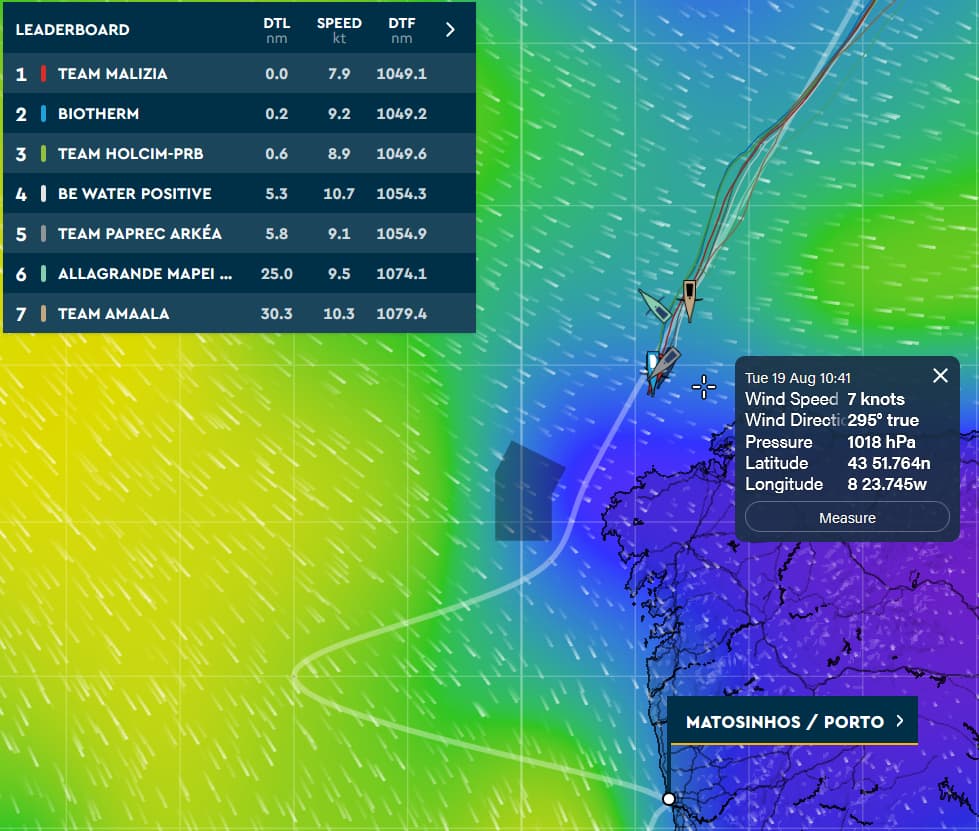Expand leaderboard columns with the arrow
The image size is (979, 831).
450,29
